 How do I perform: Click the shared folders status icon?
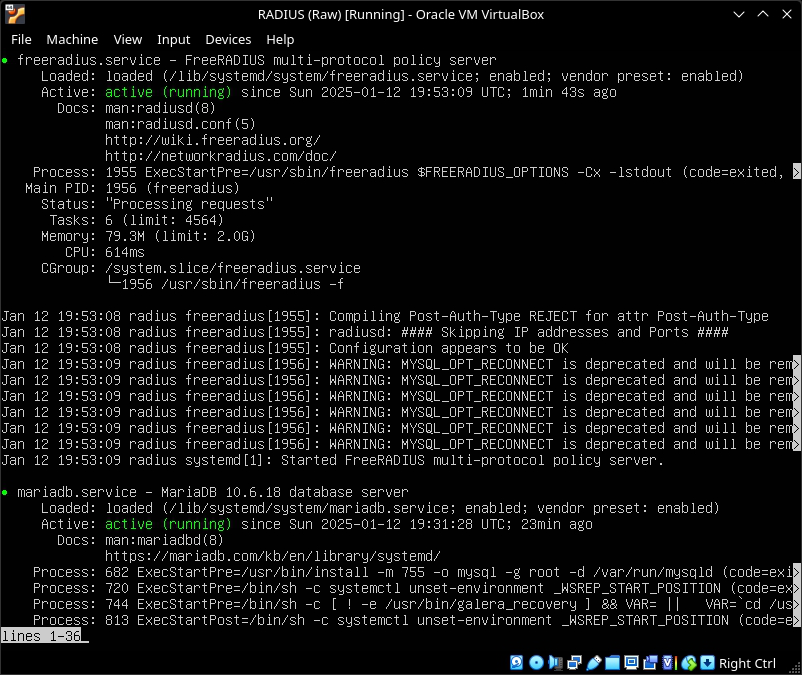(x=614, y=663)
